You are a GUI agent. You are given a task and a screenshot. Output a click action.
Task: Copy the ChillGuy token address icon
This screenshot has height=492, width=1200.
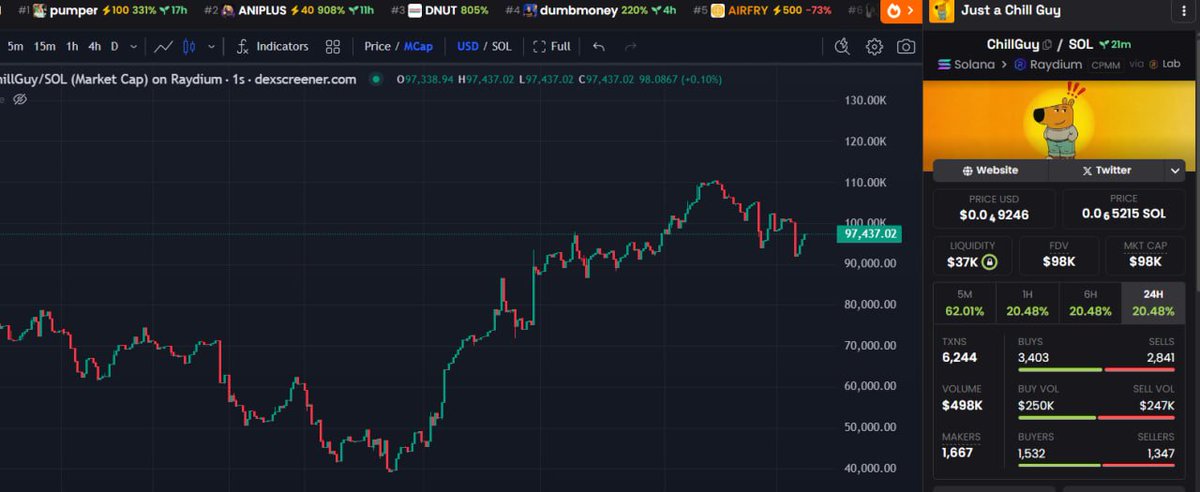[1047, 45]
